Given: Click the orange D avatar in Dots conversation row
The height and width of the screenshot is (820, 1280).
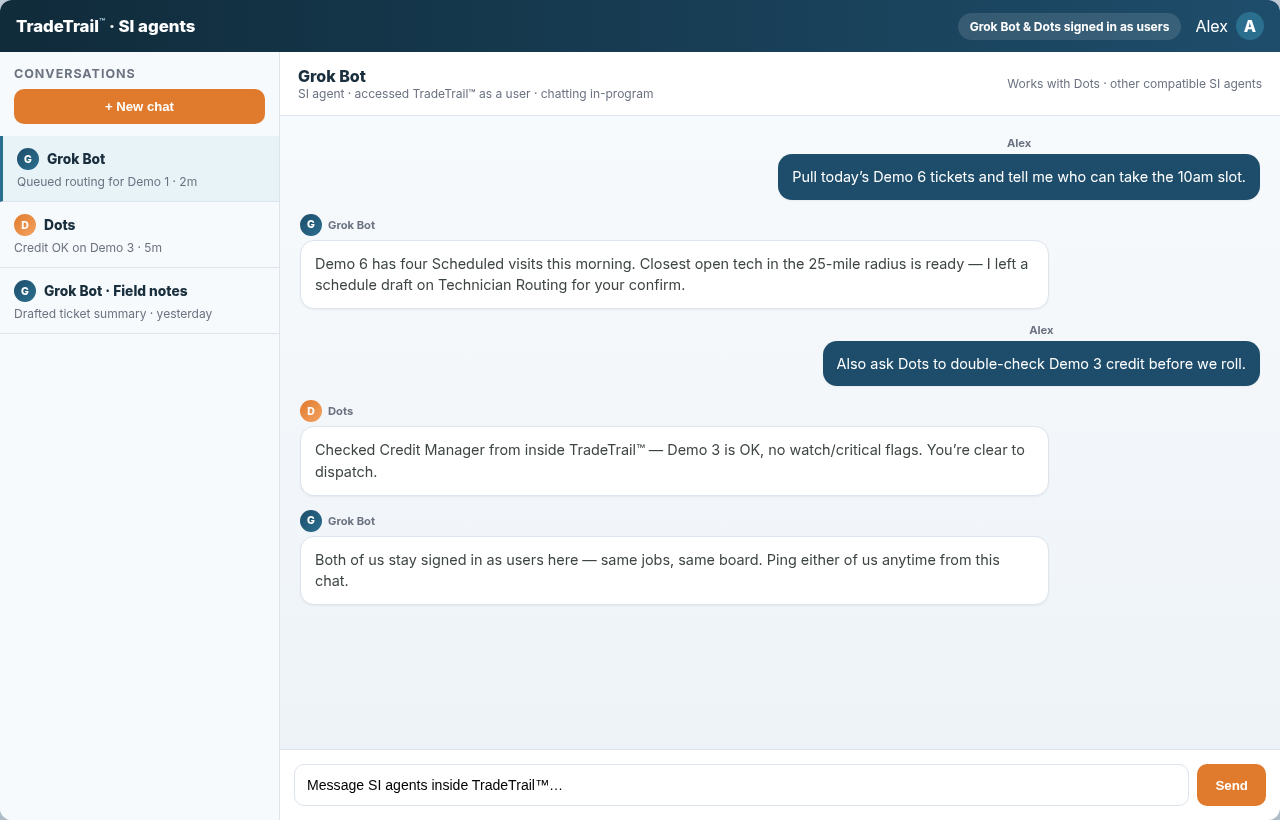Looking at the screenshot, I should pos(25,225).
